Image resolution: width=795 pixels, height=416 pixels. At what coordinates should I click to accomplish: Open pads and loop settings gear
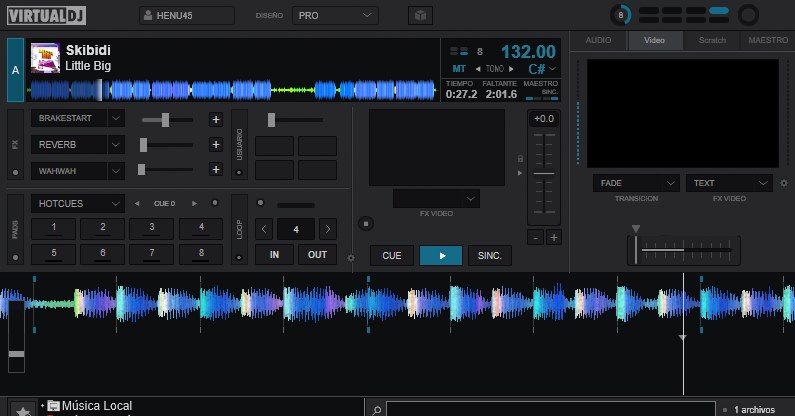(x=351, y=258)
